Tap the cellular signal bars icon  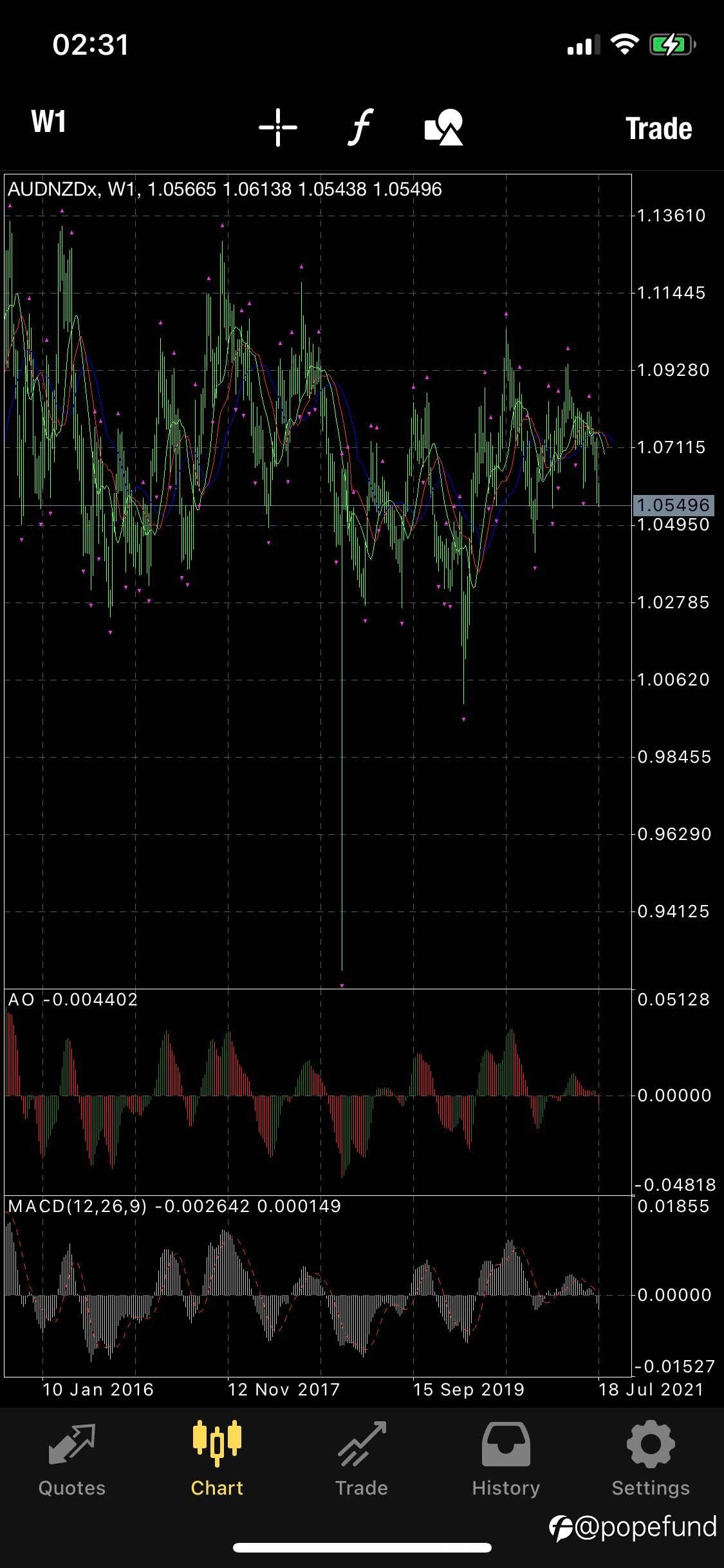[584, 45]
